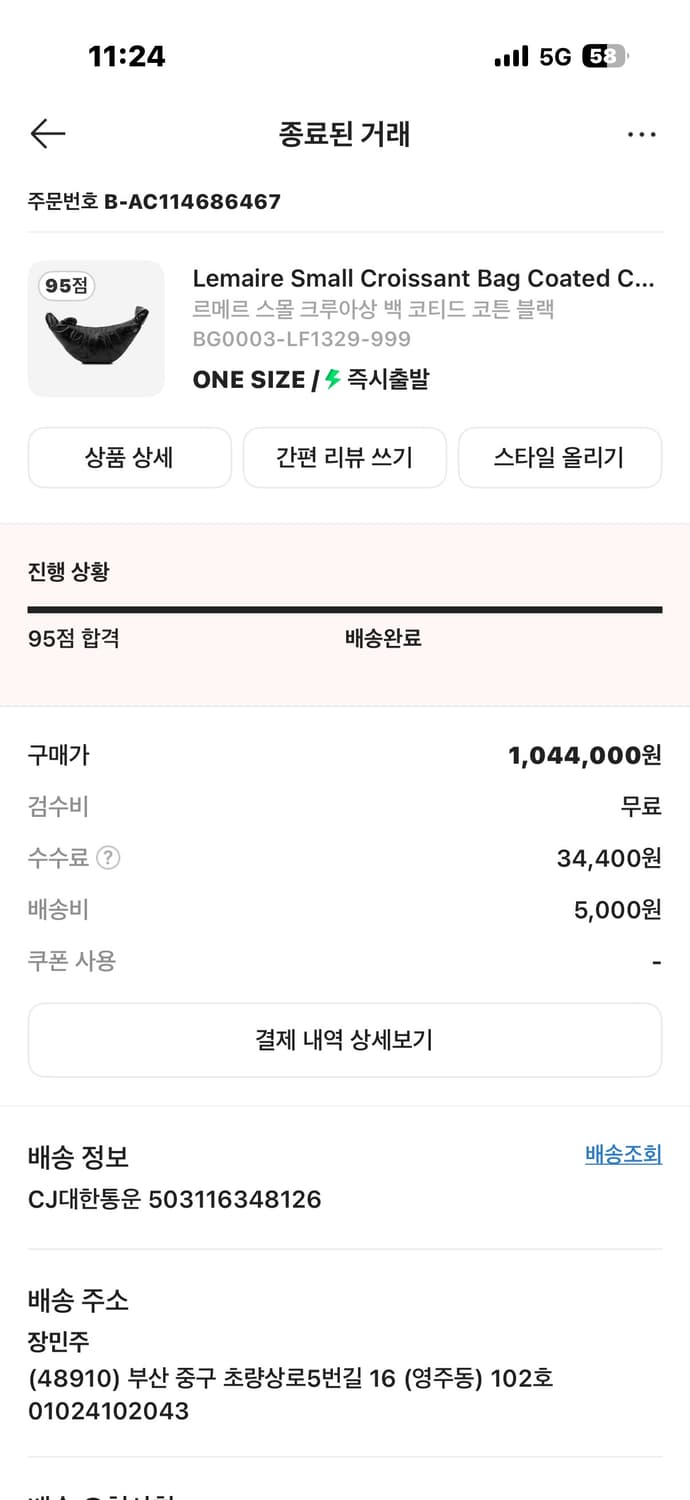
Task: Open the more options ellipsis menu
Action: click(x=642, y=133)
